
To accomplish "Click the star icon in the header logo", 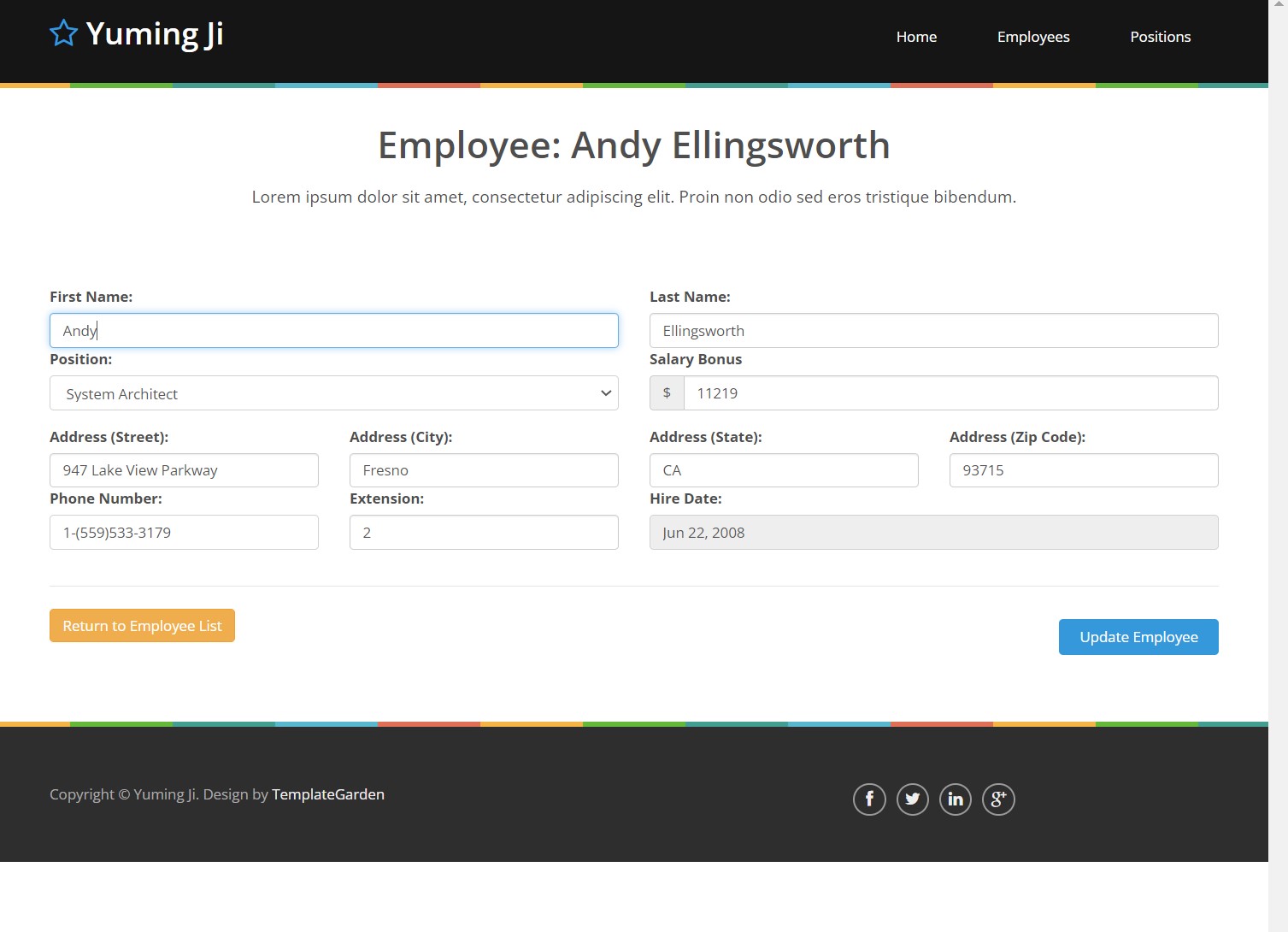I will click(x=63, y=32).
